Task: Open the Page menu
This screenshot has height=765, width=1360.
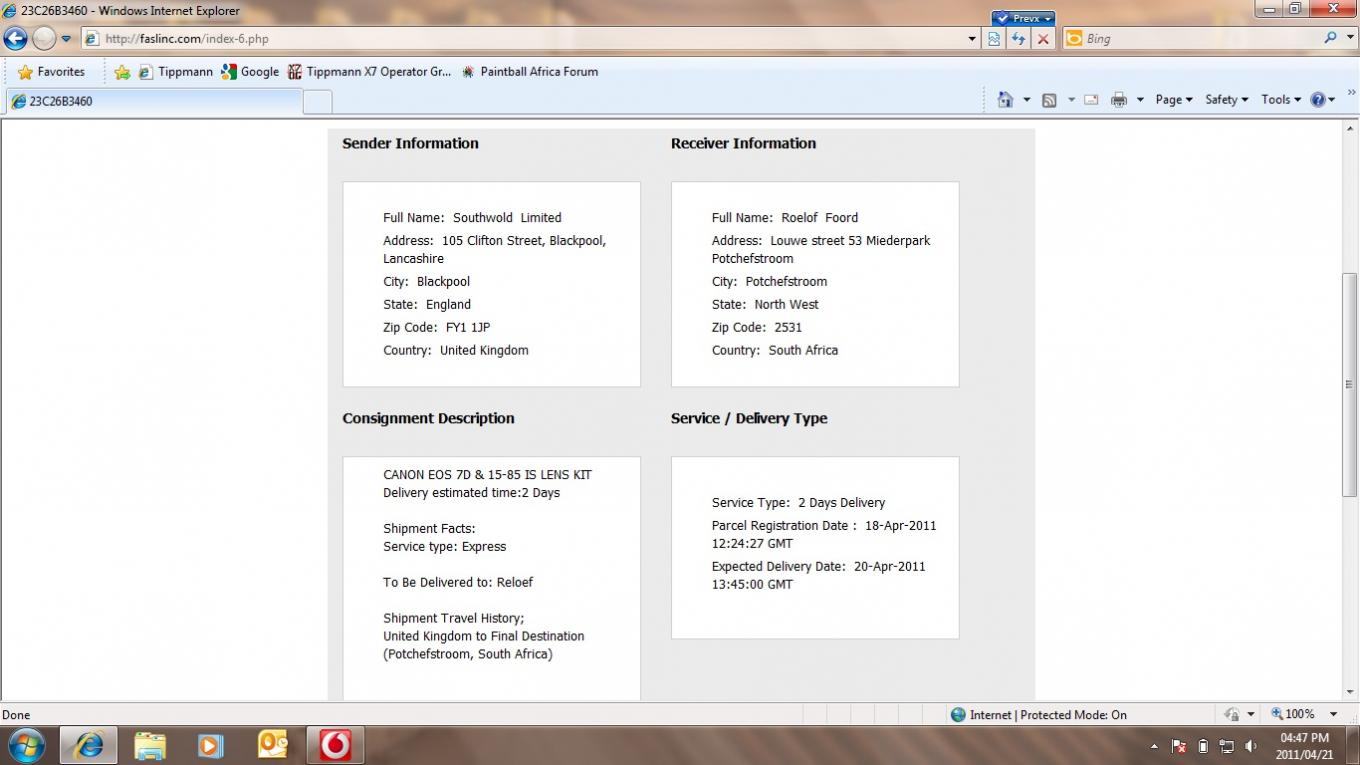Action: [x=1174, y=100]
